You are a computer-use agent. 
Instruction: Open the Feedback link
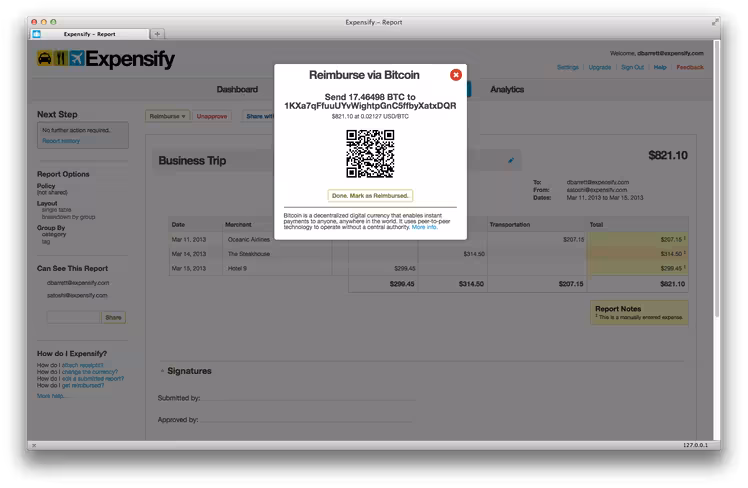[x=690, y=67]
